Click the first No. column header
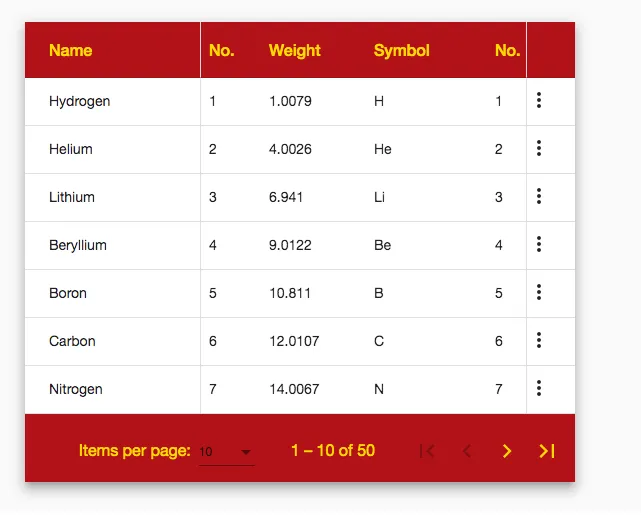641x519 pixels. click(222, 50)
